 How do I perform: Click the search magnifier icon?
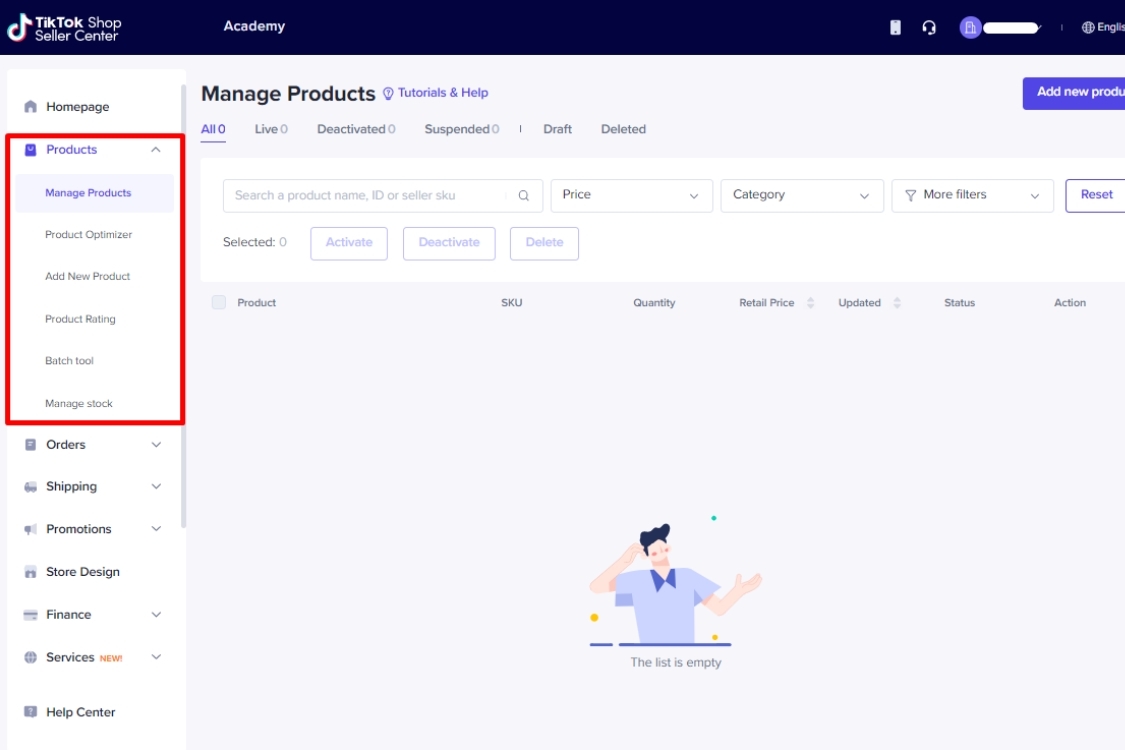(524, 195)
